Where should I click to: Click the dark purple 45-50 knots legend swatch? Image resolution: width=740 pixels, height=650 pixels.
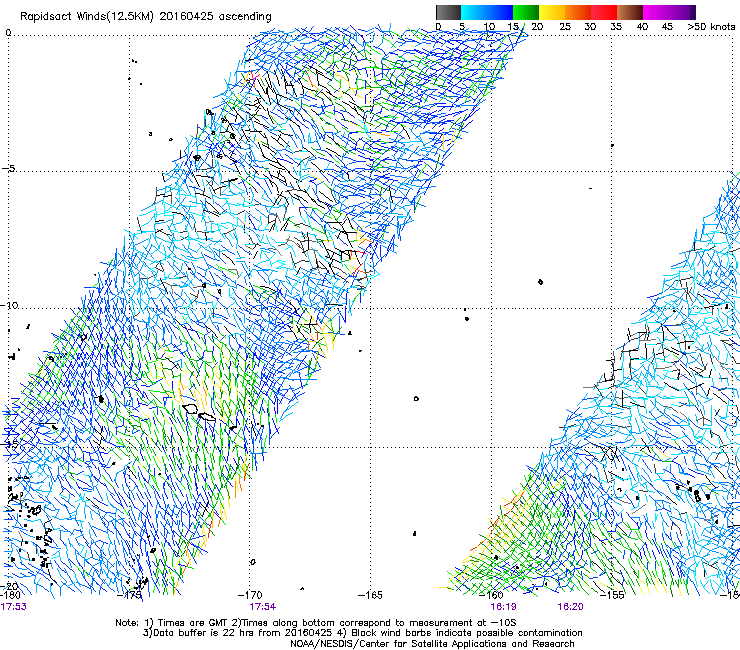click(682, 12)
